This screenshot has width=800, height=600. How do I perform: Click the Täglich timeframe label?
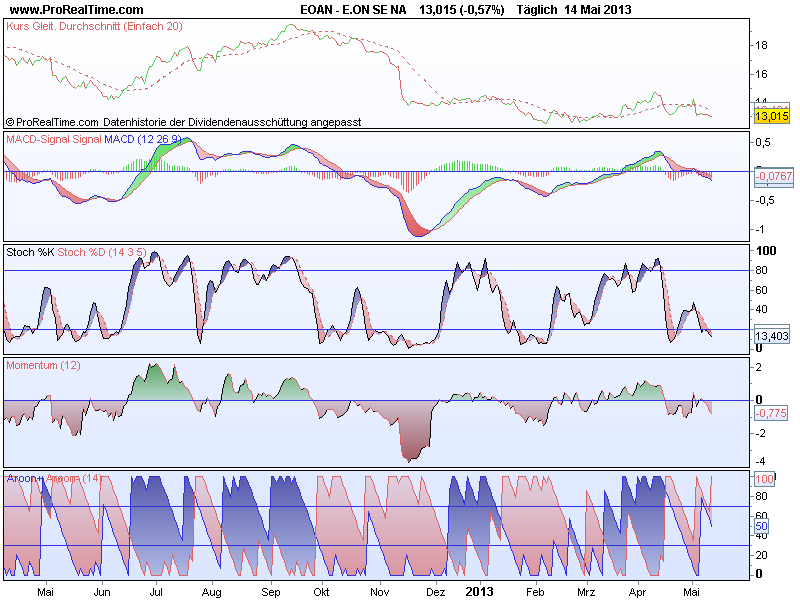[537, 10]
